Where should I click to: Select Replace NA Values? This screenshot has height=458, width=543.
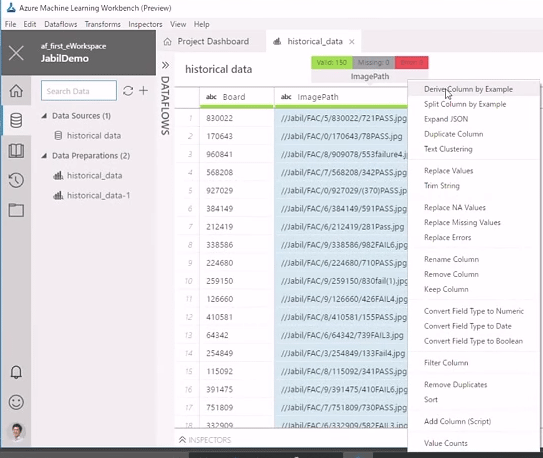point(455,207)
